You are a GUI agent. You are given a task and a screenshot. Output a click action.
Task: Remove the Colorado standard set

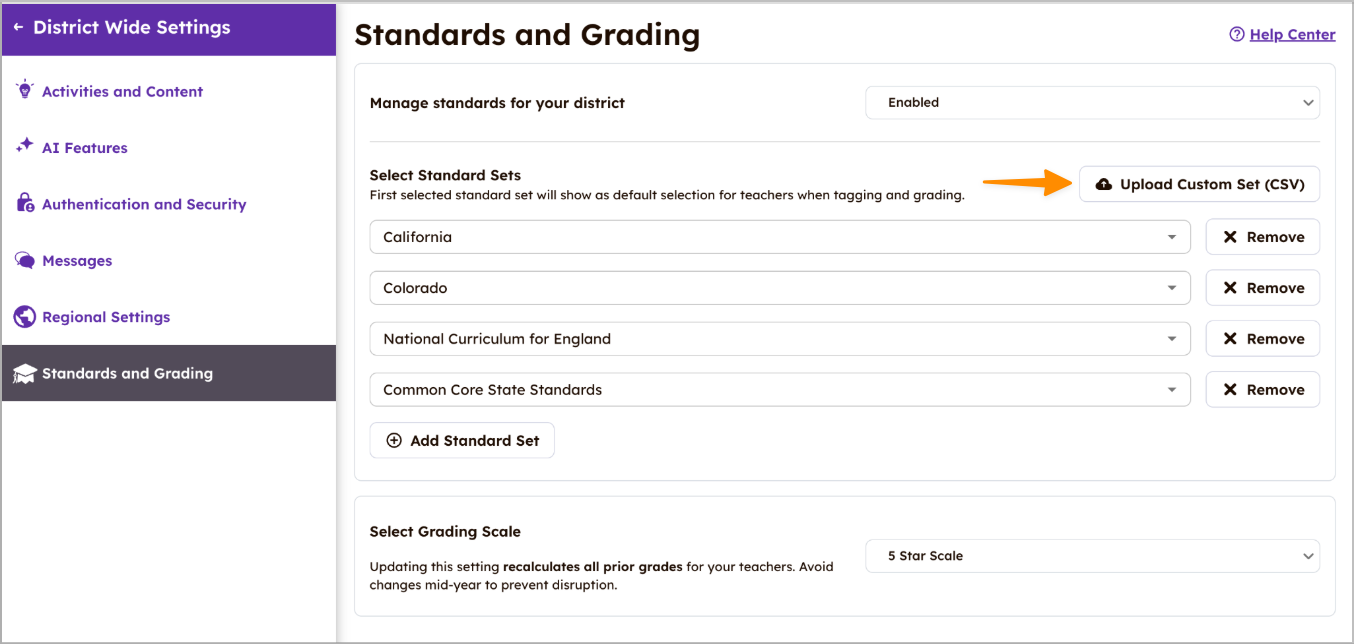coord(1263,288)
